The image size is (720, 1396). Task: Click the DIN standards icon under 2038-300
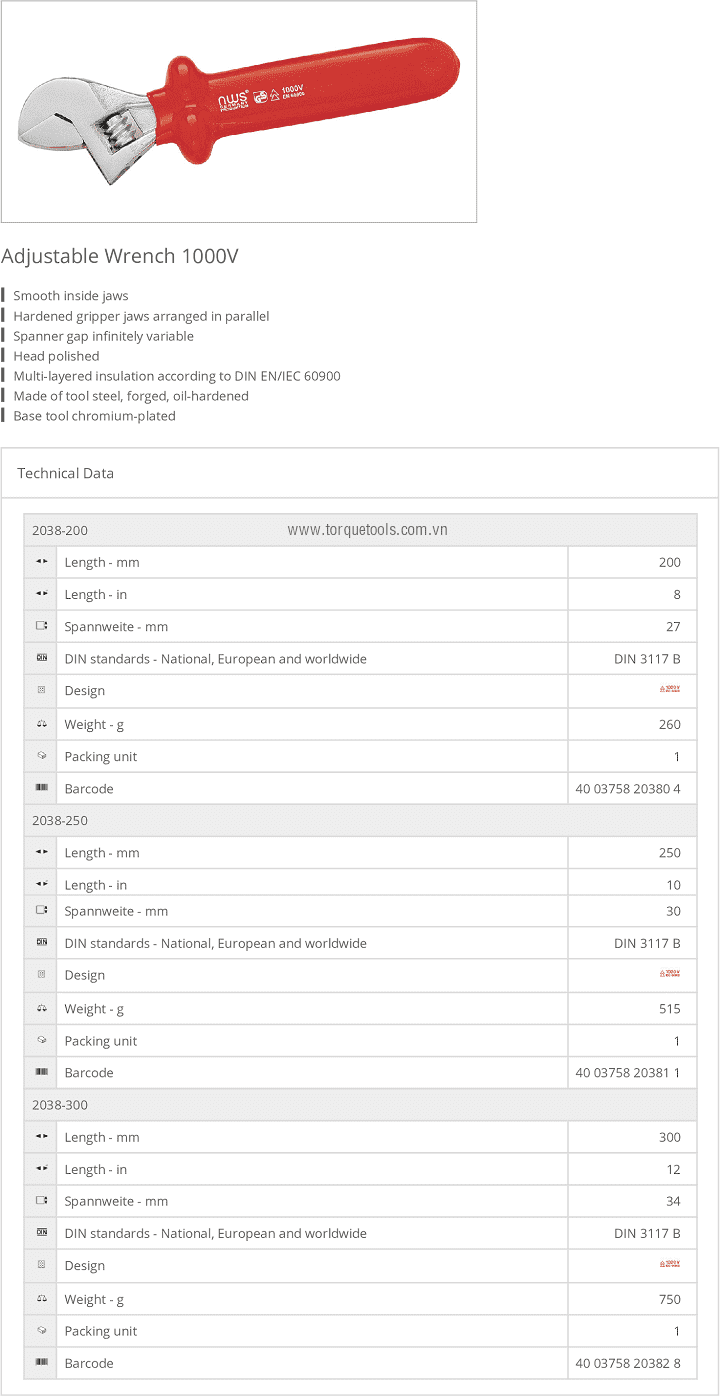[x=41, y=1233]
